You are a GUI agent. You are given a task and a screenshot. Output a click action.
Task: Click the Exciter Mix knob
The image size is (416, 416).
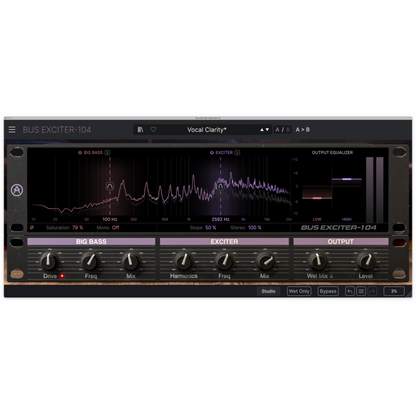(x=266, y=261)
